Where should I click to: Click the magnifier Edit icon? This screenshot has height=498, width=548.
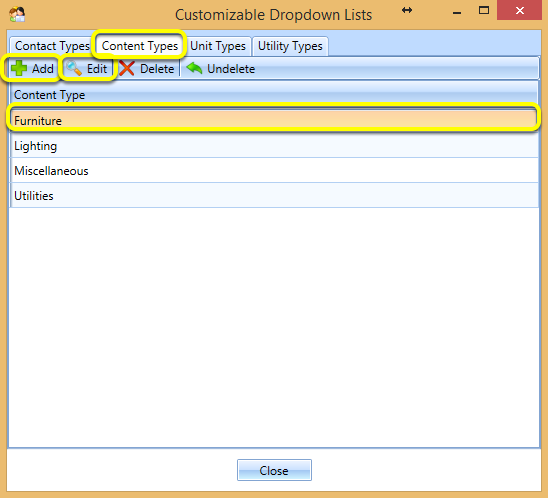coord(74,68)
